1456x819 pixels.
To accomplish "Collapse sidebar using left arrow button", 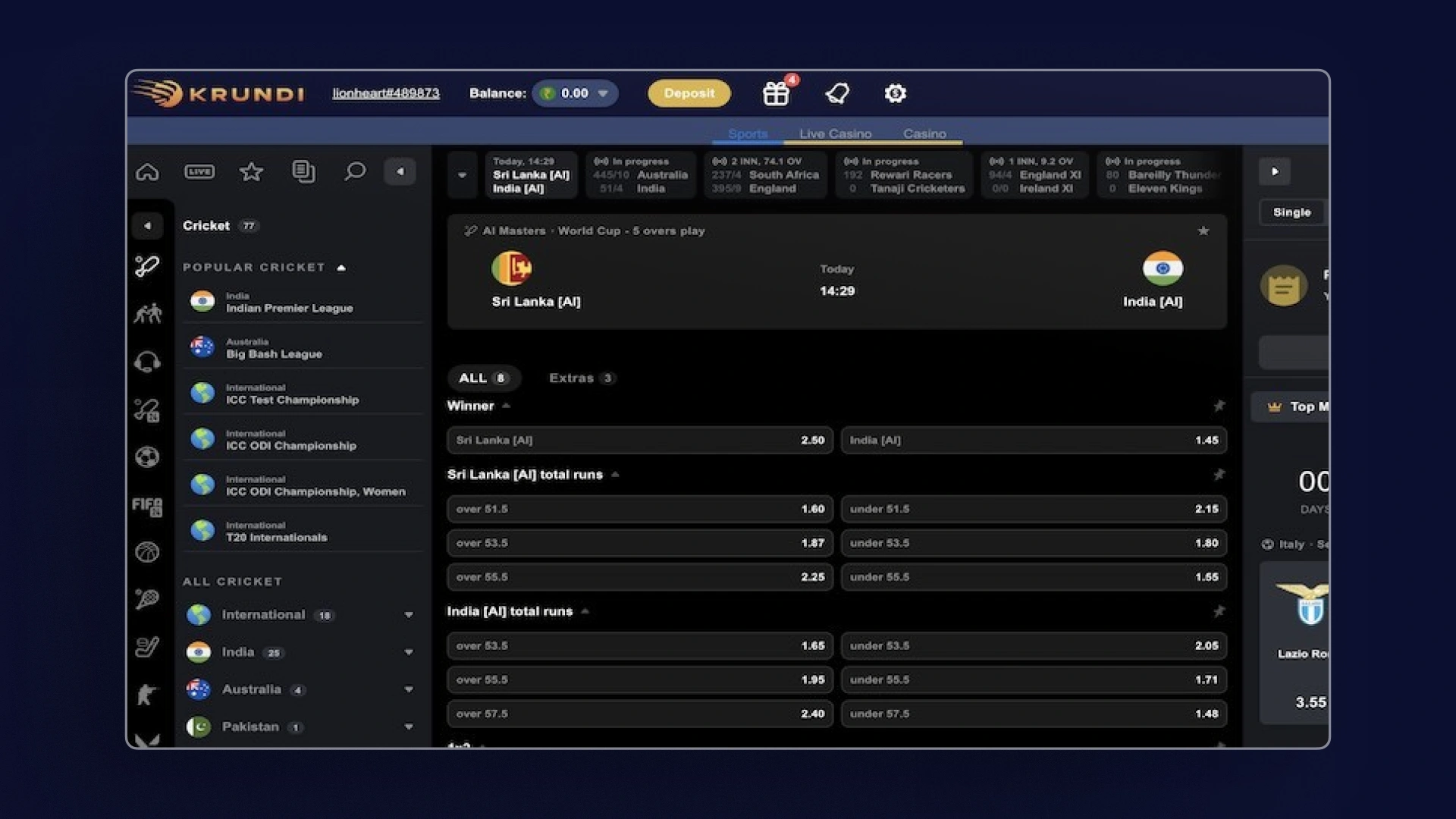I will tap(400, 171).
